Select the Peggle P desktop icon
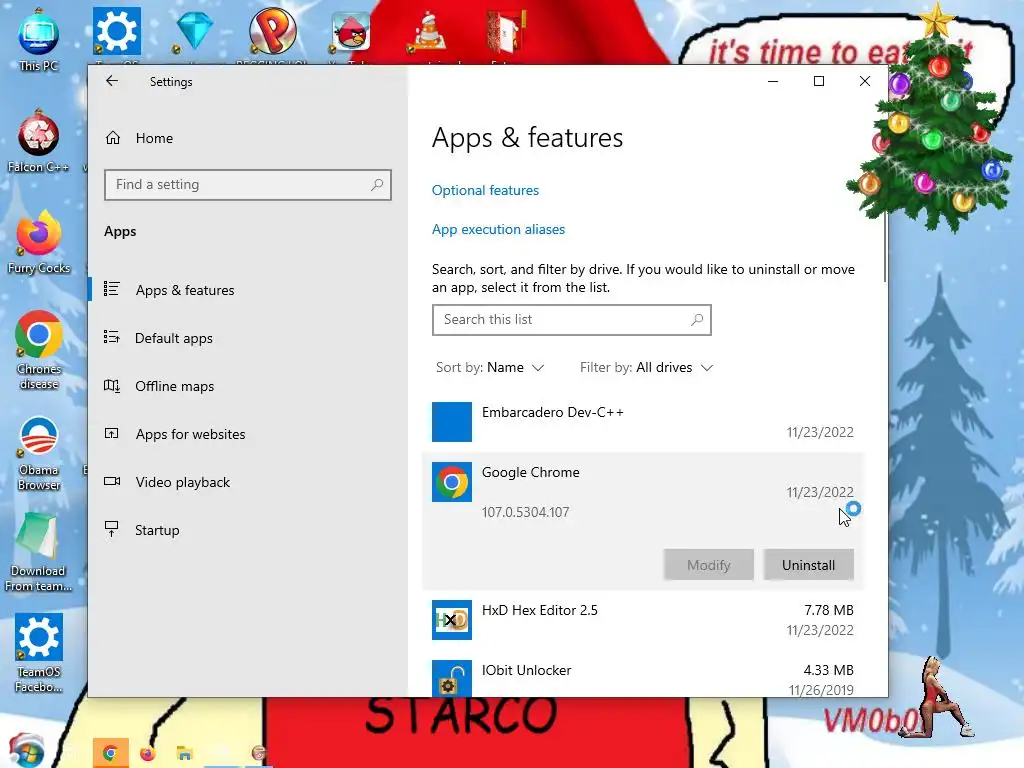Screen dimensions: 1024x768 (x=272, y=31)
